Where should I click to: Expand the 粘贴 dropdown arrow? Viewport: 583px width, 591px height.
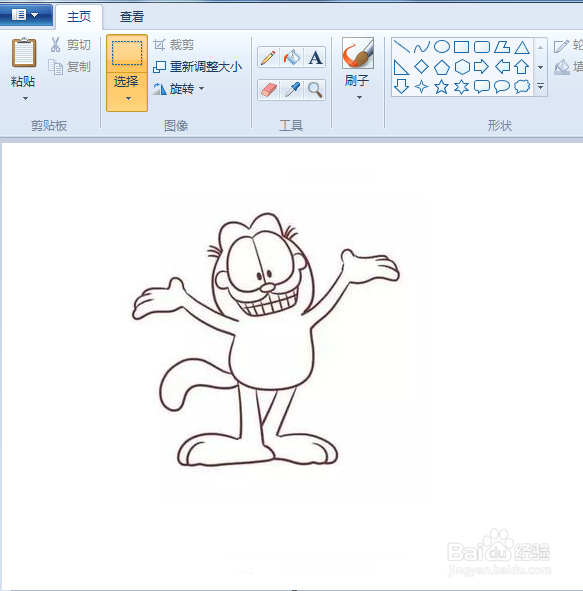click(25, 99)
